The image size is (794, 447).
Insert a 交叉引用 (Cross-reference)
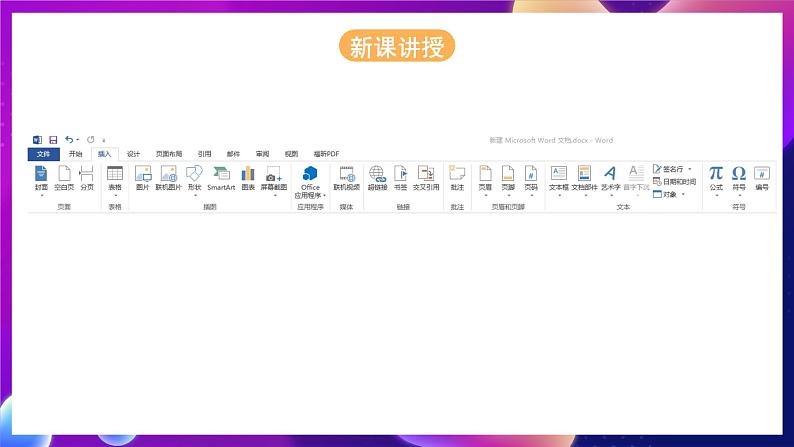(x=426, y=178)
